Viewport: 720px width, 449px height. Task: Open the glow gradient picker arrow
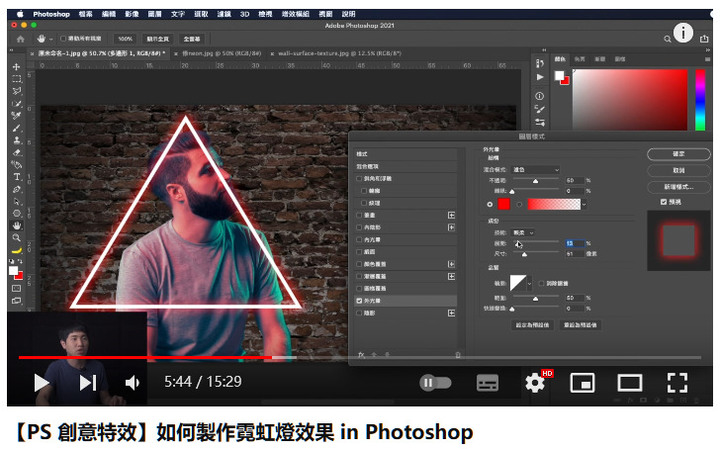pyautogui.click(x=584, y=204)
